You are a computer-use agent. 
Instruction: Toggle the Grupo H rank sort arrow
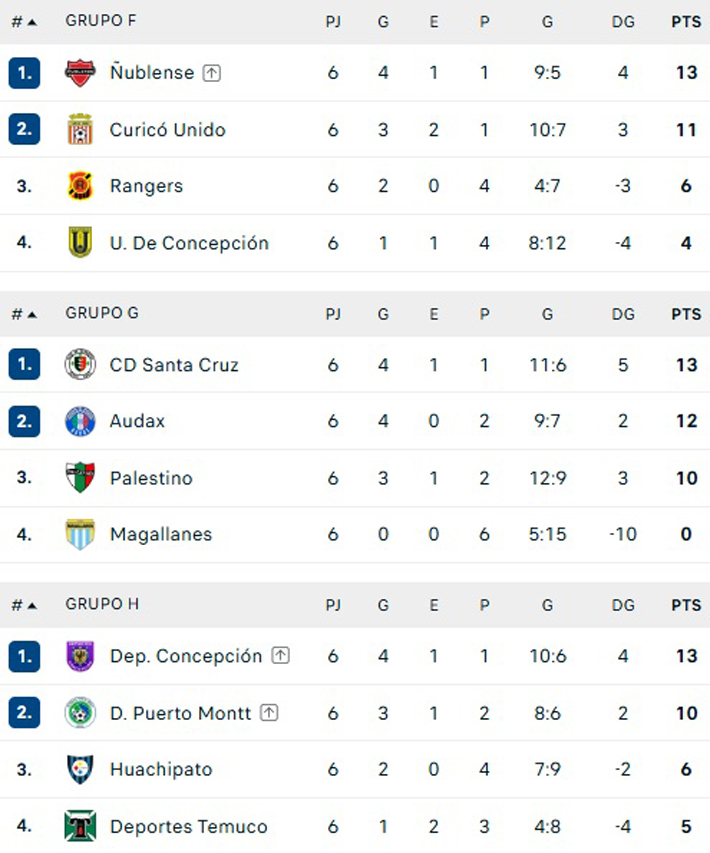32,605
